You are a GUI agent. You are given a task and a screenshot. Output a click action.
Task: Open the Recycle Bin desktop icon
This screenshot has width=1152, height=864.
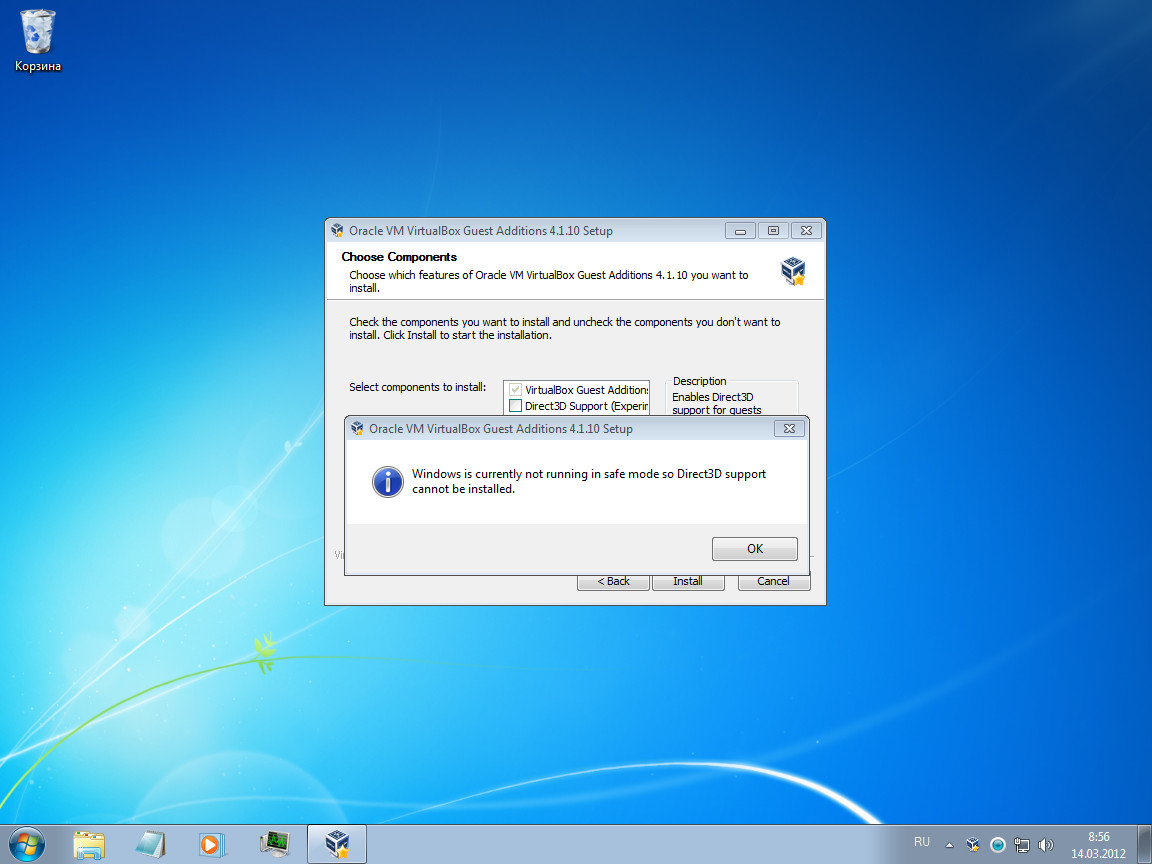[37, 40]
